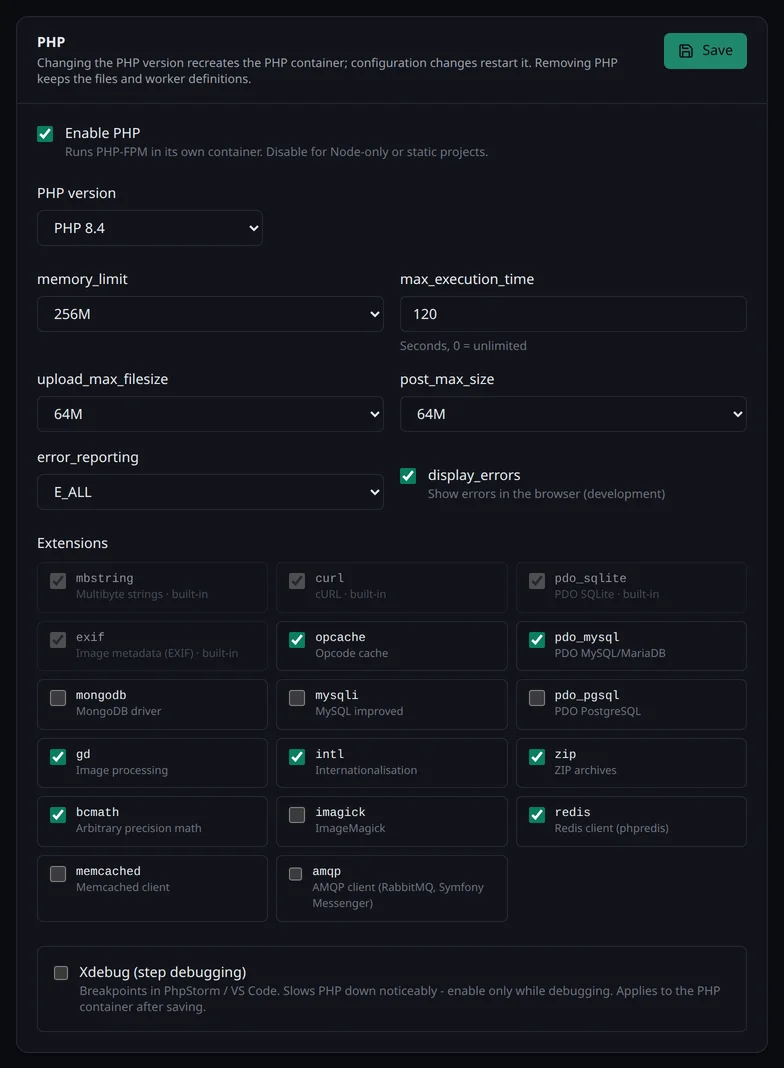Click the built-in exif extension checkbox
784x1068 pixels.
point(58,640)
